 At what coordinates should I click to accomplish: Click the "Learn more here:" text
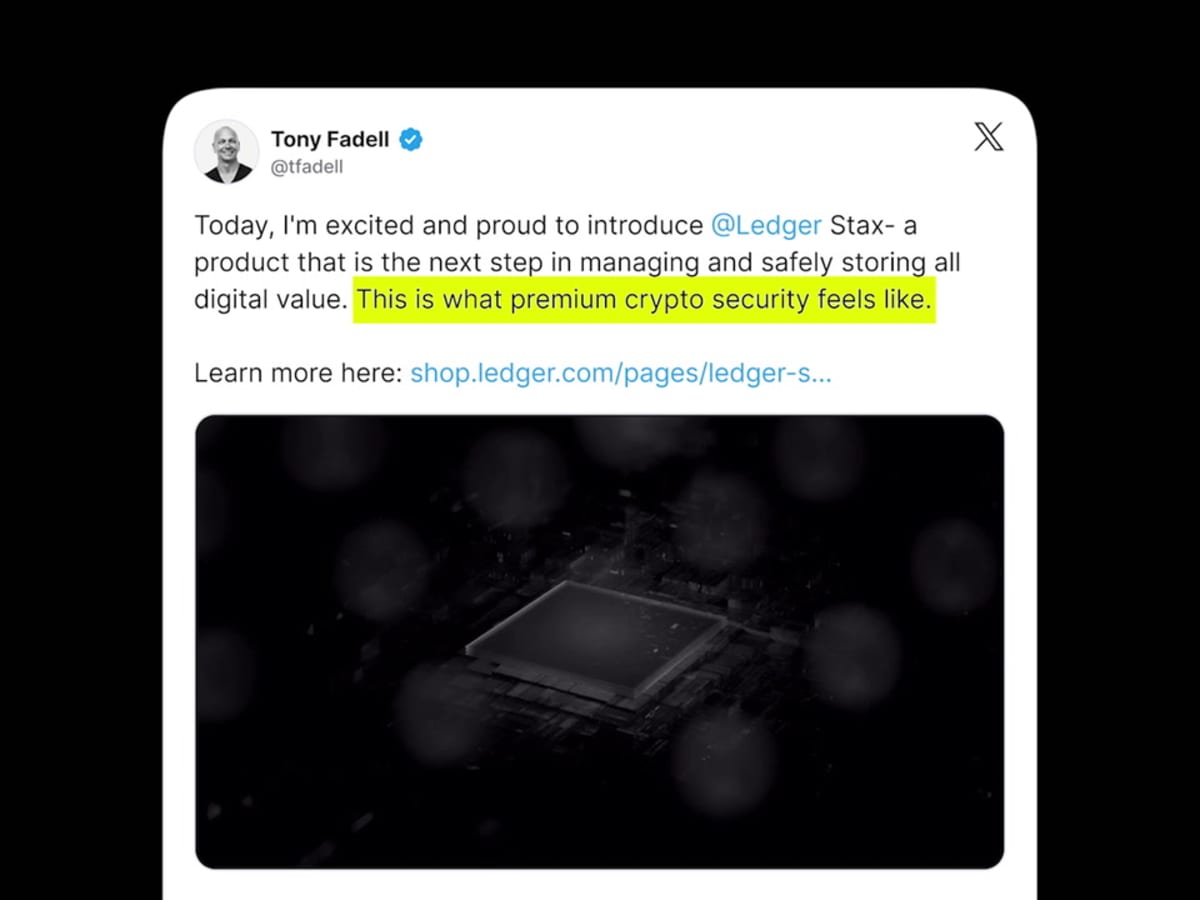point(297,373)
